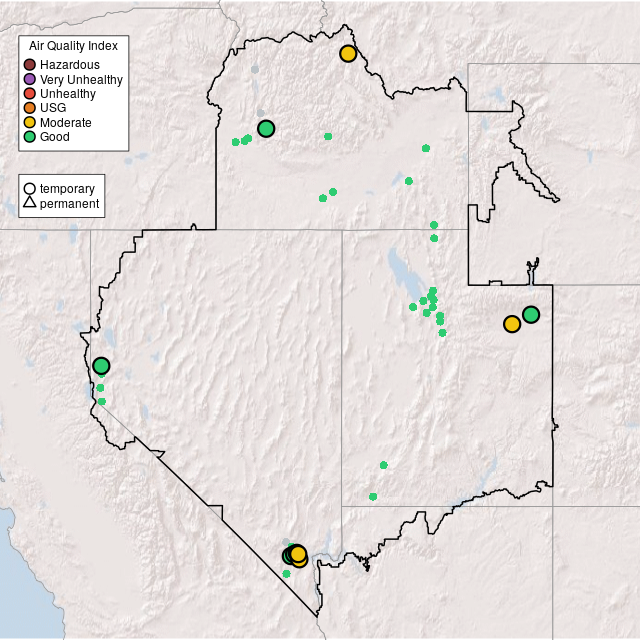Click the "Air Quality Index" legend title

click(74, 46)
